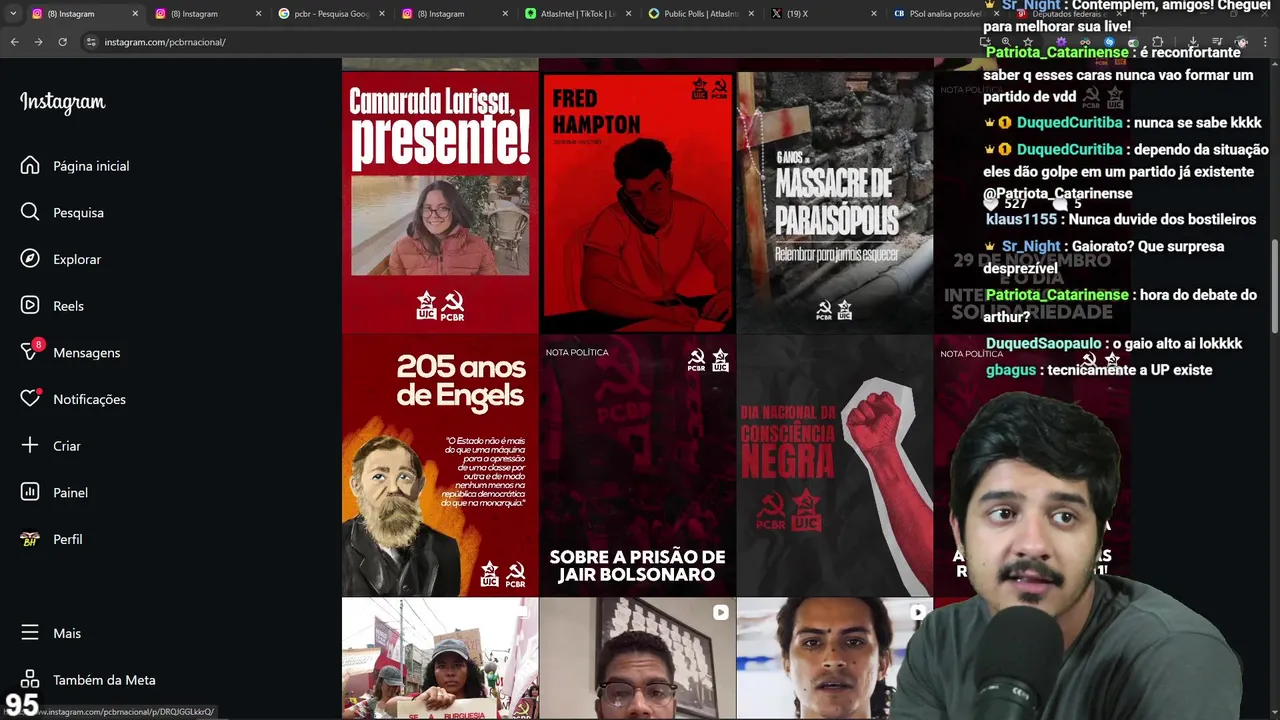Close the pcbr Pesquisa Google tab

381,14
